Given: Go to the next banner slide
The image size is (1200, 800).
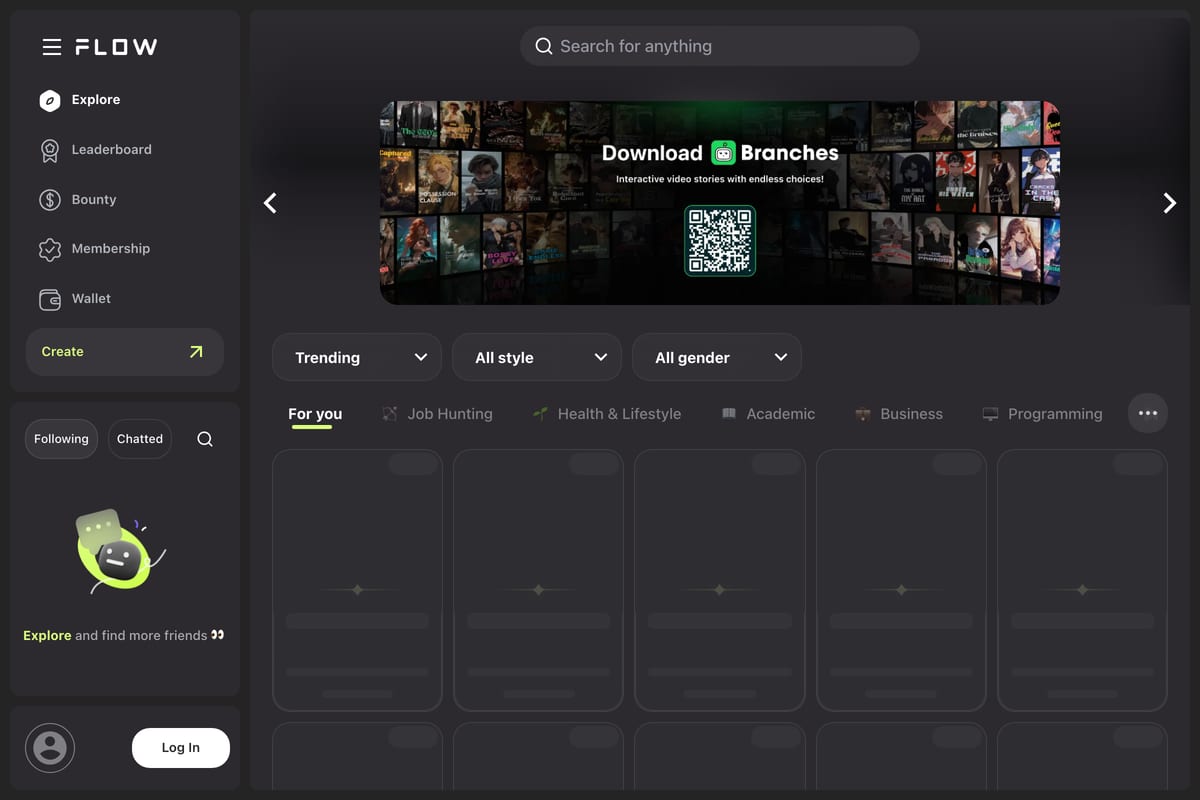Looking at the screenshot, I should (x=1170, y=203).
